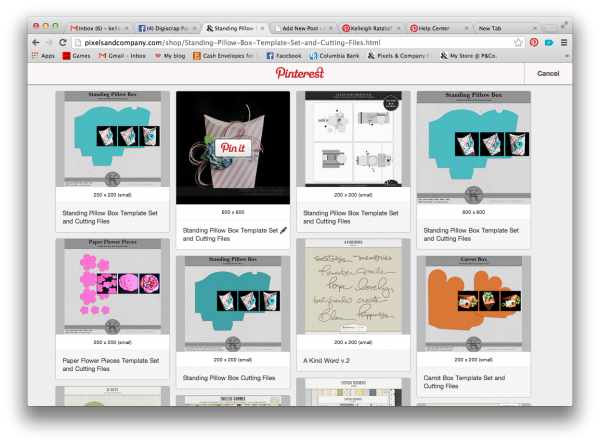Open the Facebook bookmark

[x=284, y=56]
